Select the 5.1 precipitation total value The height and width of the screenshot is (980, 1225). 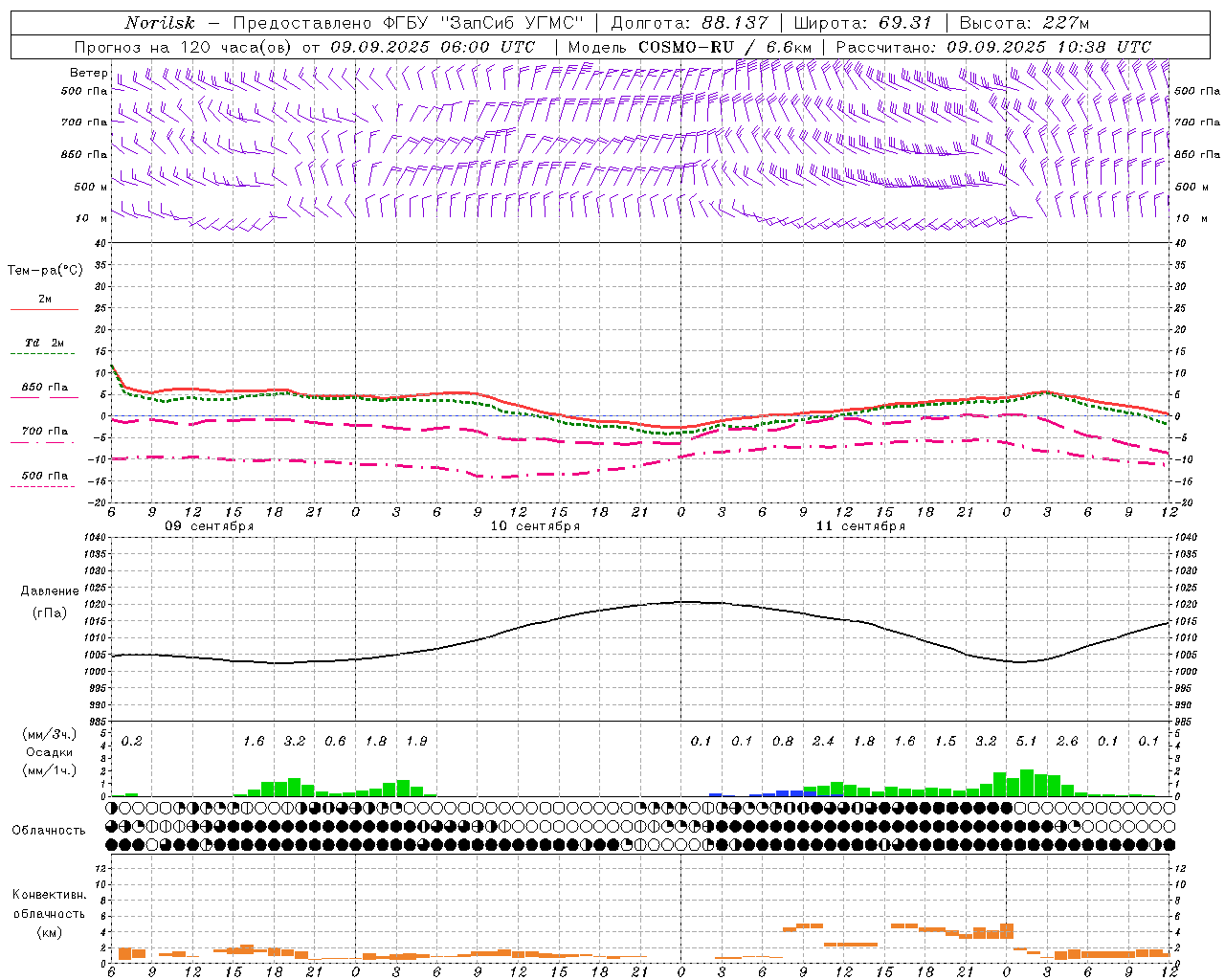tap(1027, 742)
